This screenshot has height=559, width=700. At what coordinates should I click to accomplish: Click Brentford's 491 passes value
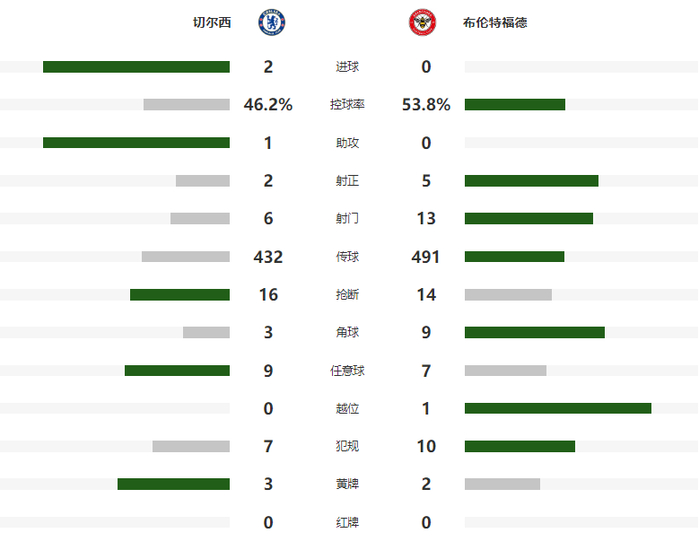coord(427,257)
